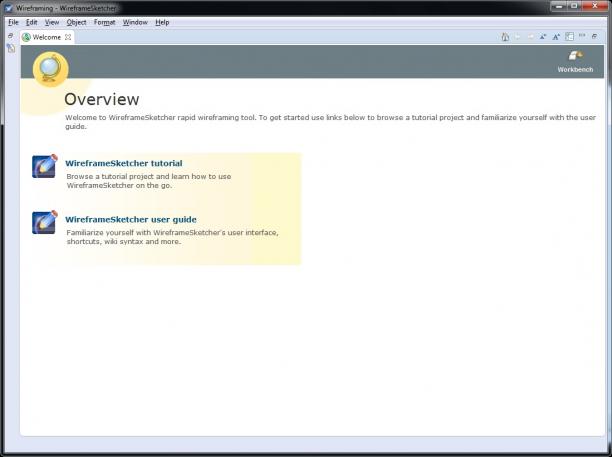Click the 'Welcome to WireframeSketcher rapid wireframing tool' paragraph

click(330, 122)
